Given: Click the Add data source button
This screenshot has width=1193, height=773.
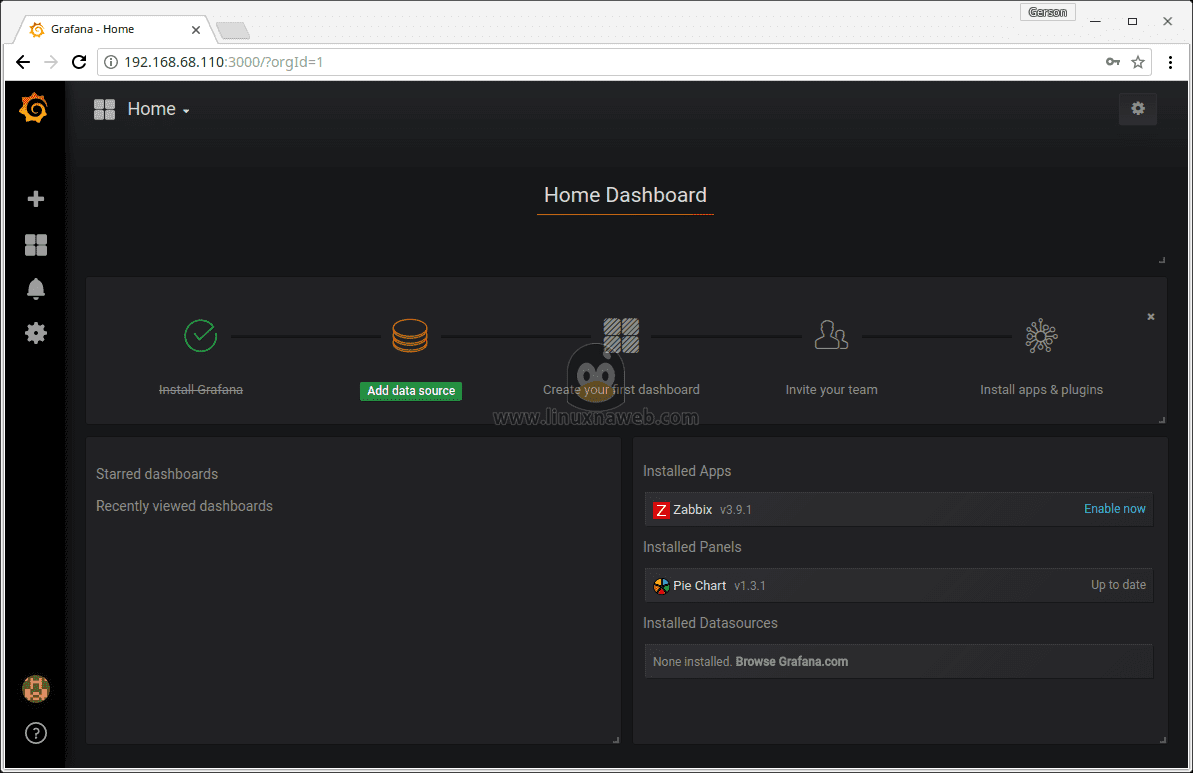Looking at the screenshot, I should (411, 390).
